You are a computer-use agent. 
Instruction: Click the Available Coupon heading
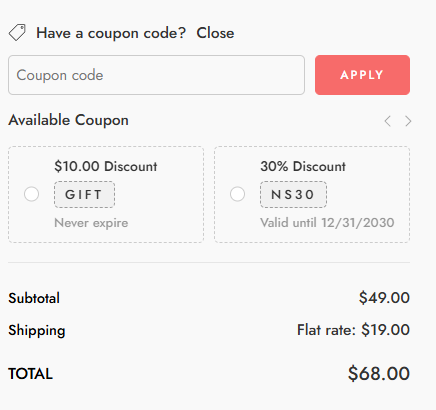pyautogui.click(x=68, y=120)
